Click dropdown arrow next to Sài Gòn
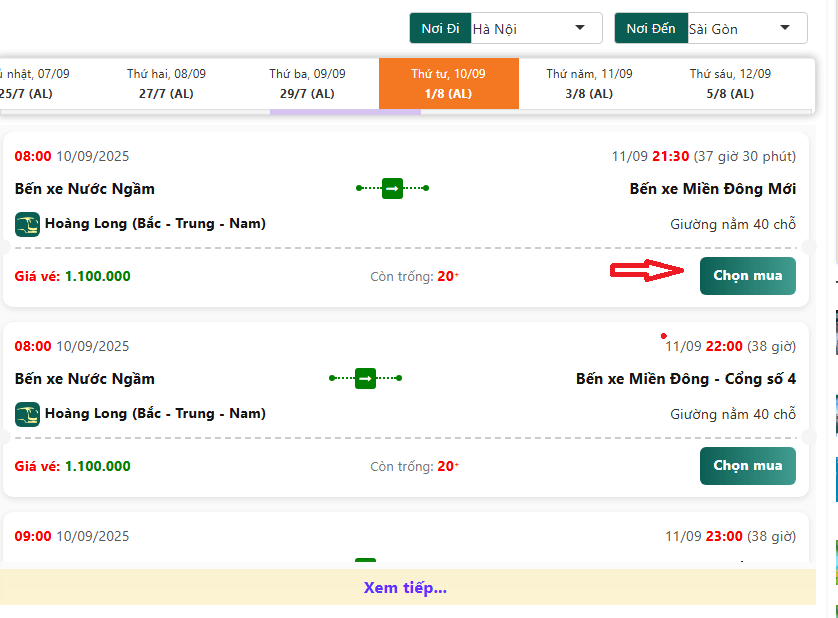 (785, 28)
